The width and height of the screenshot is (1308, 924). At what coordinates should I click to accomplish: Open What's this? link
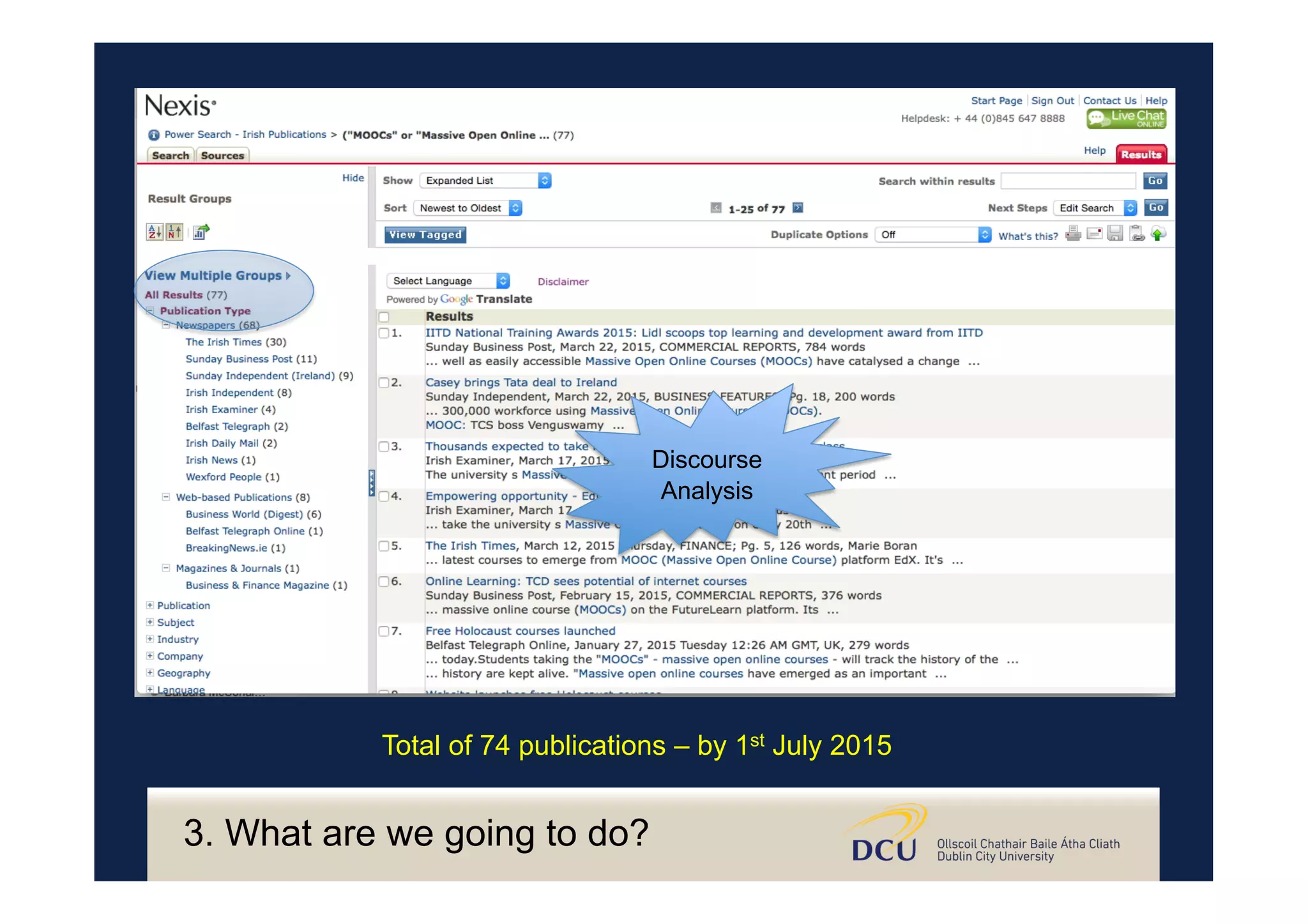click(x=1028, y=236)
